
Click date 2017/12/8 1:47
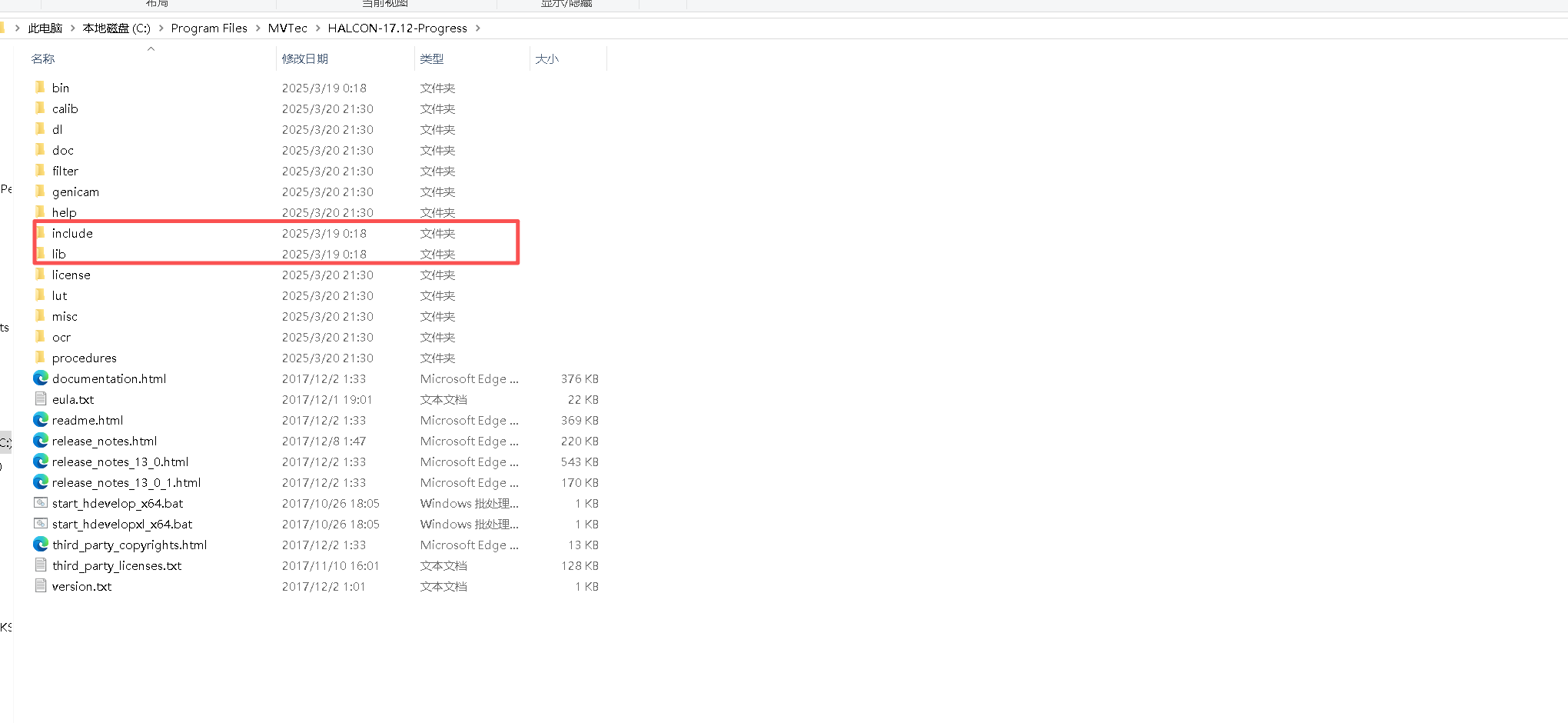click(324, 441)
